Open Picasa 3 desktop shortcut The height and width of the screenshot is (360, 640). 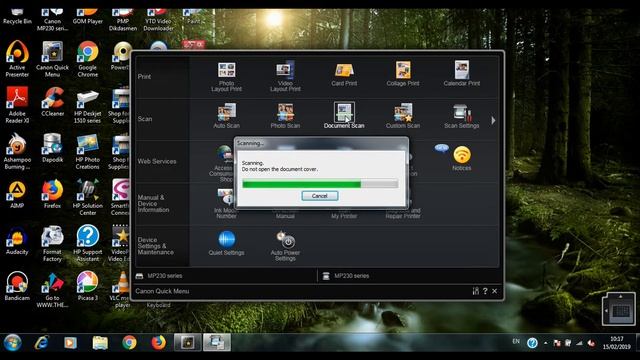click(87, 286)
